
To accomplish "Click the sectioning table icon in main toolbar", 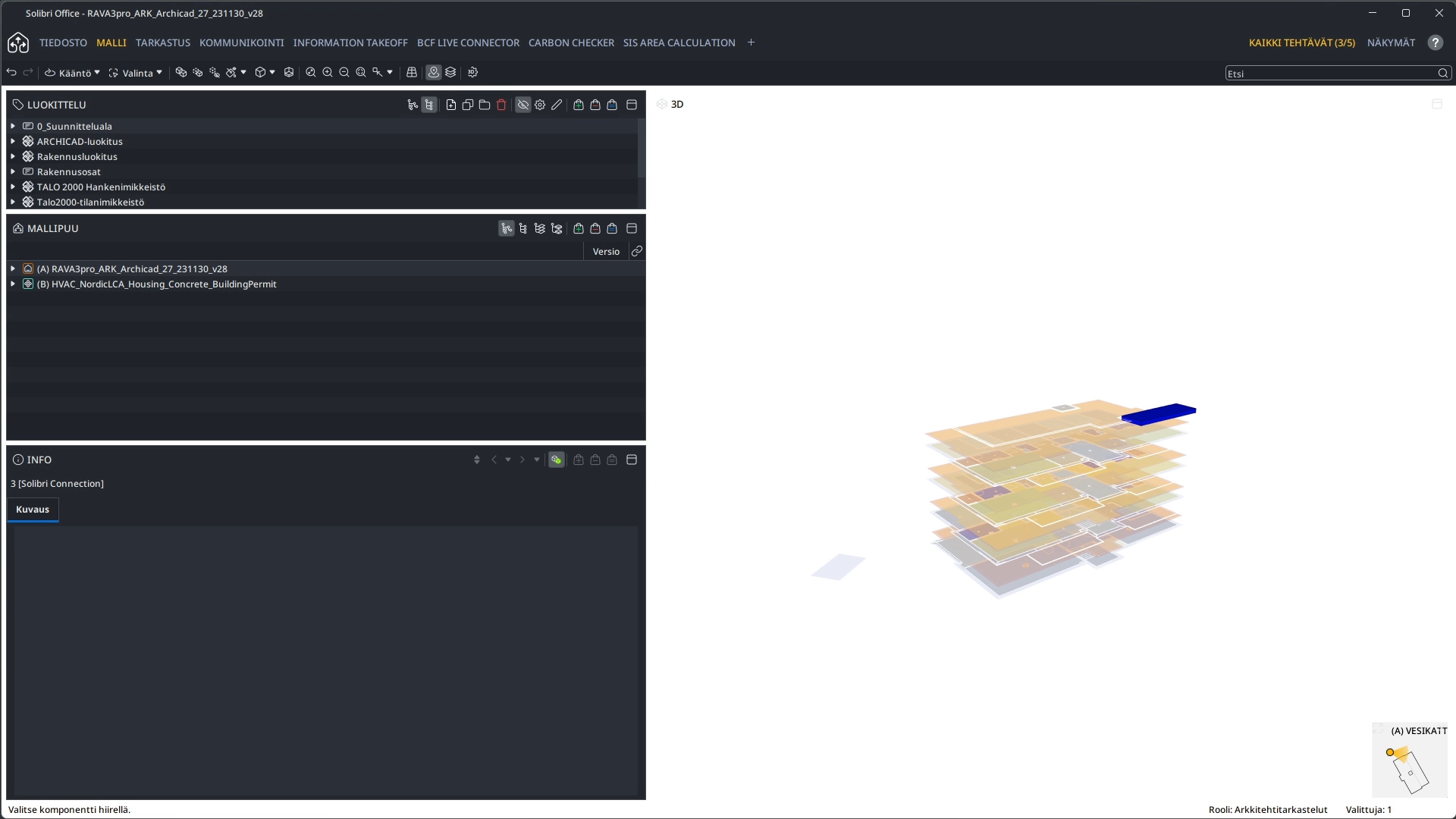I will (x=412, y=73).
